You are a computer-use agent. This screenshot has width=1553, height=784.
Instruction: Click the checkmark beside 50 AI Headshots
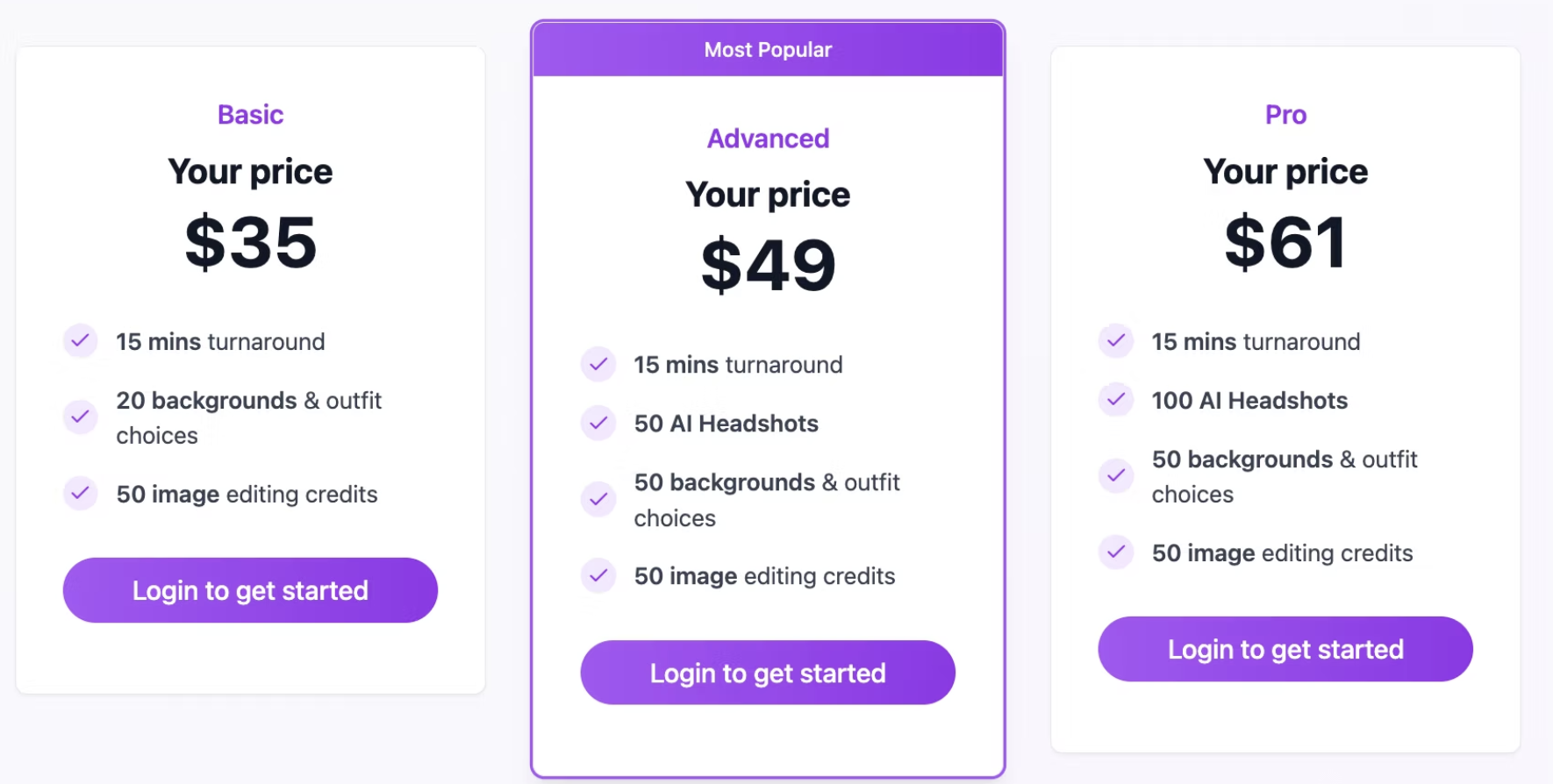click(x=598, y=423)
